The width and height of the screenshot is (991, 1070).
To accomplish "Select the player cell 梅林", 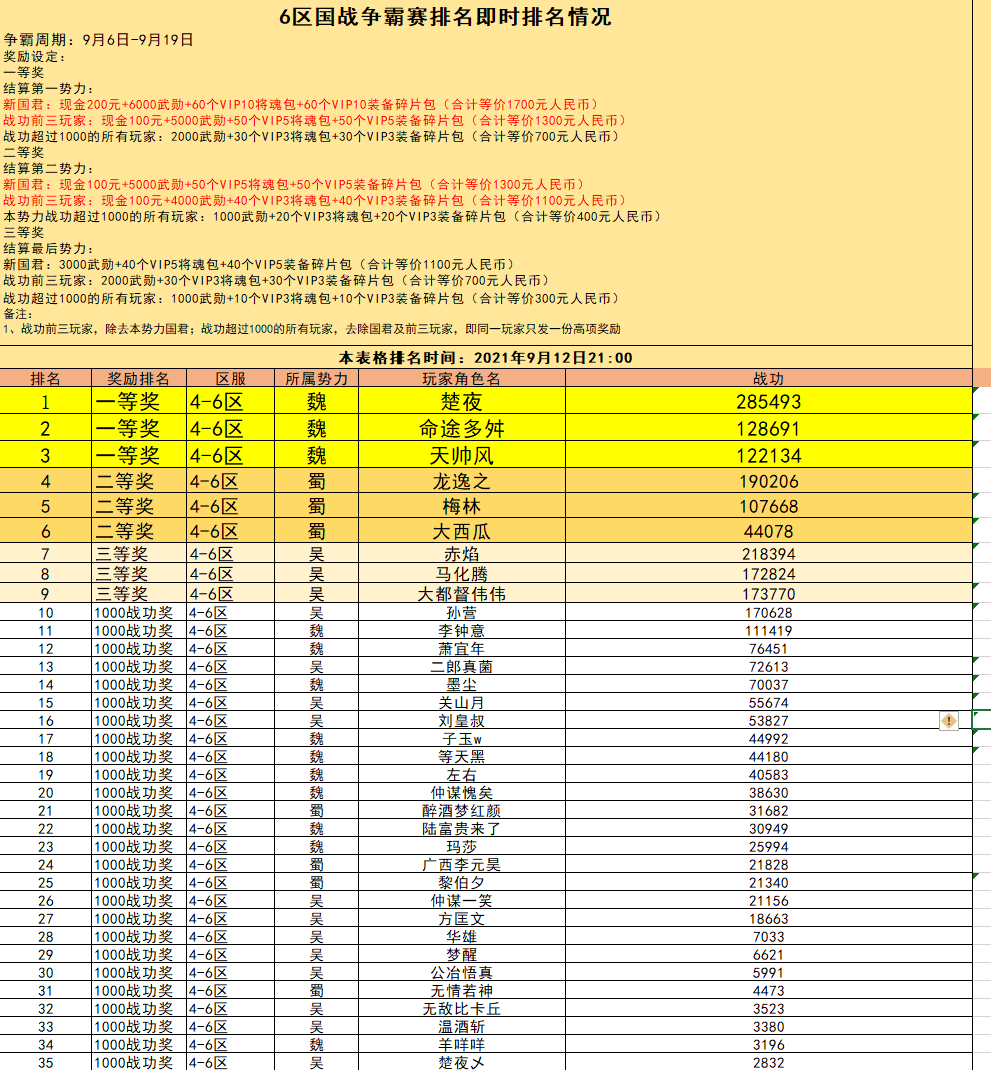I will point(462,506).
